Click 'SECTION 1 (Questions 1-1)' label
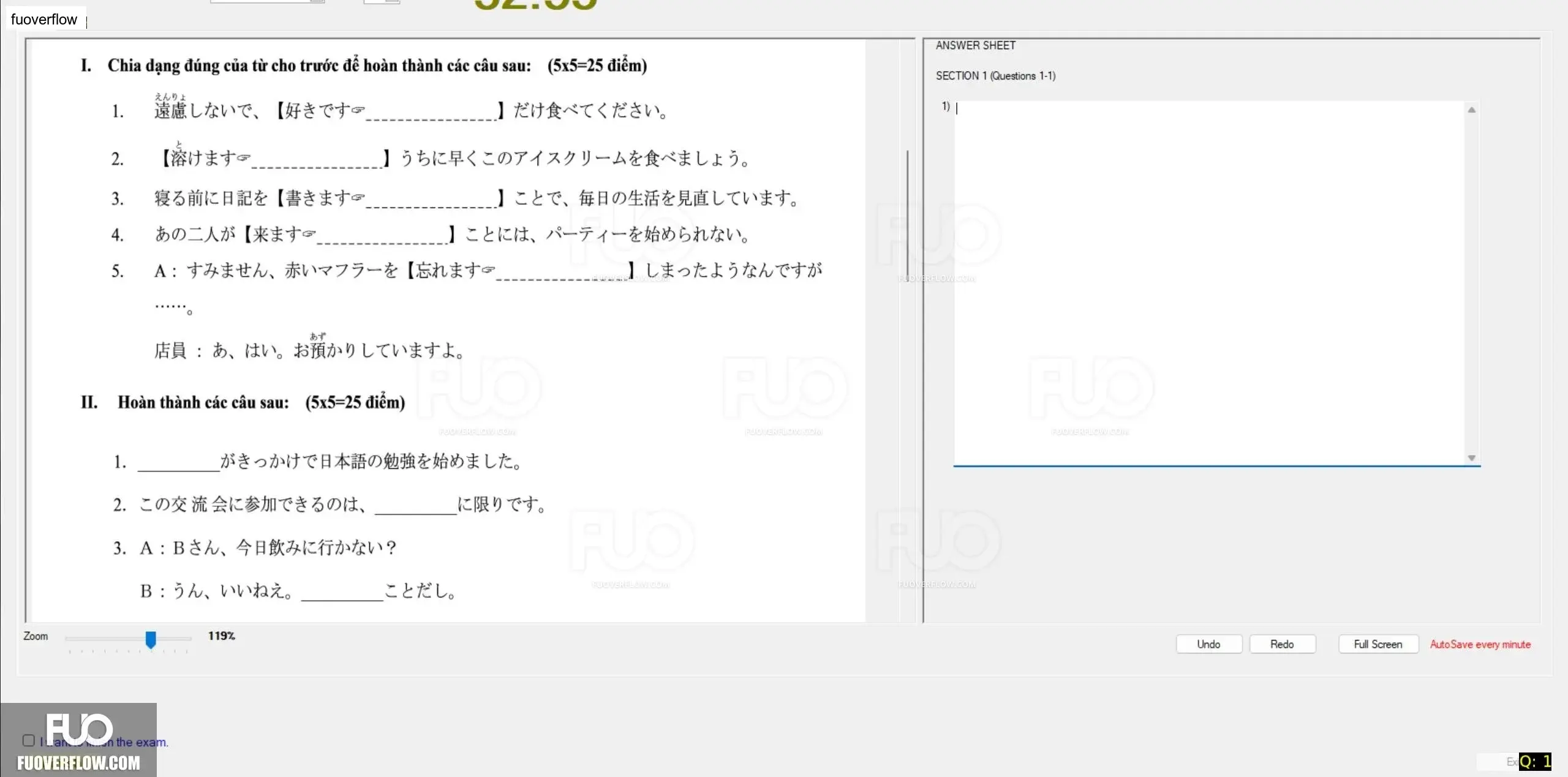This screenshot has width=1568, height=777. pyautogui.click(x=995, y=76)
